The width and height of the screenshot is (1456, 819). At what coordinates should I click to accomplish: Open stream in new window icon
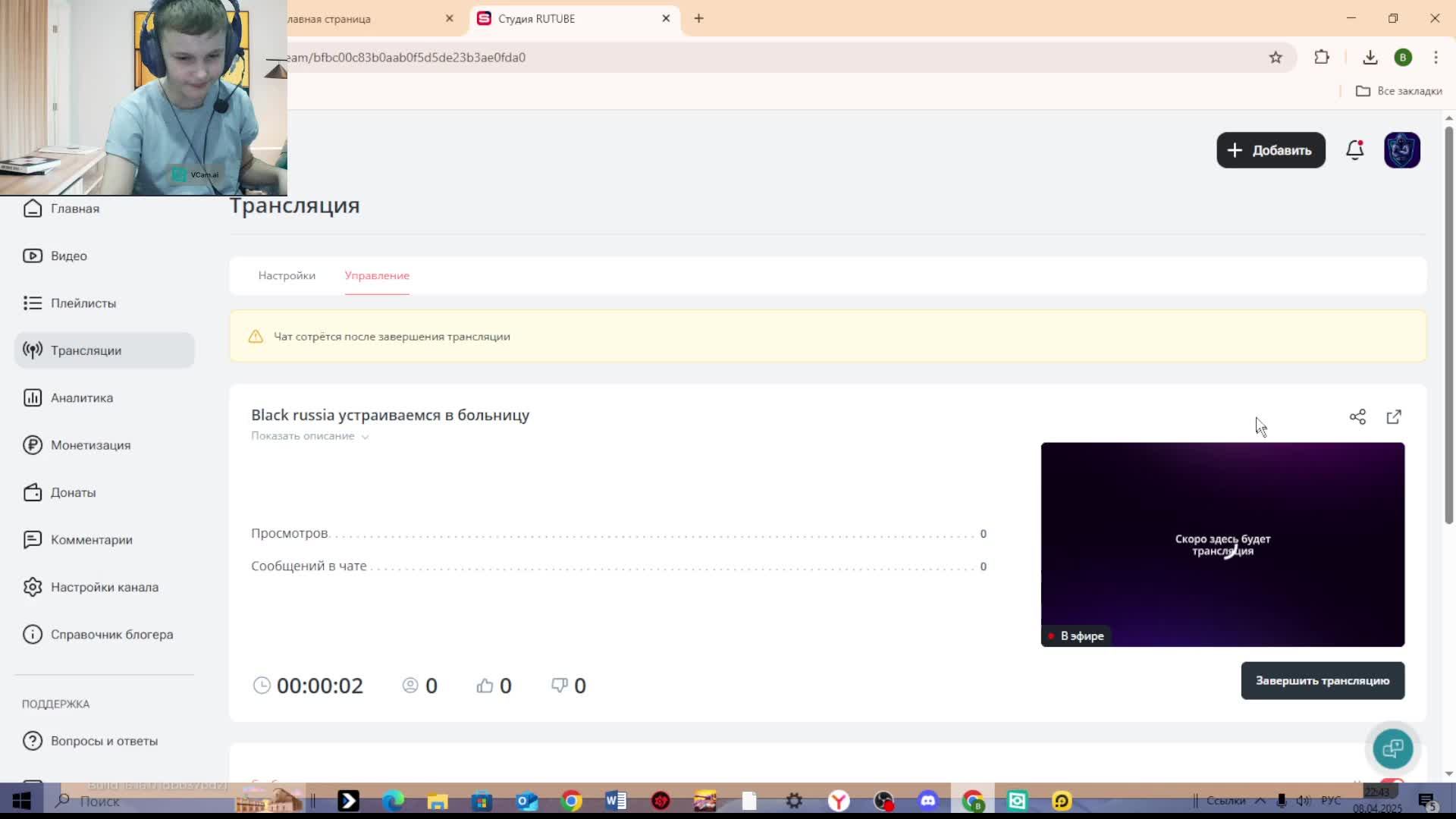pos(1394,417)
